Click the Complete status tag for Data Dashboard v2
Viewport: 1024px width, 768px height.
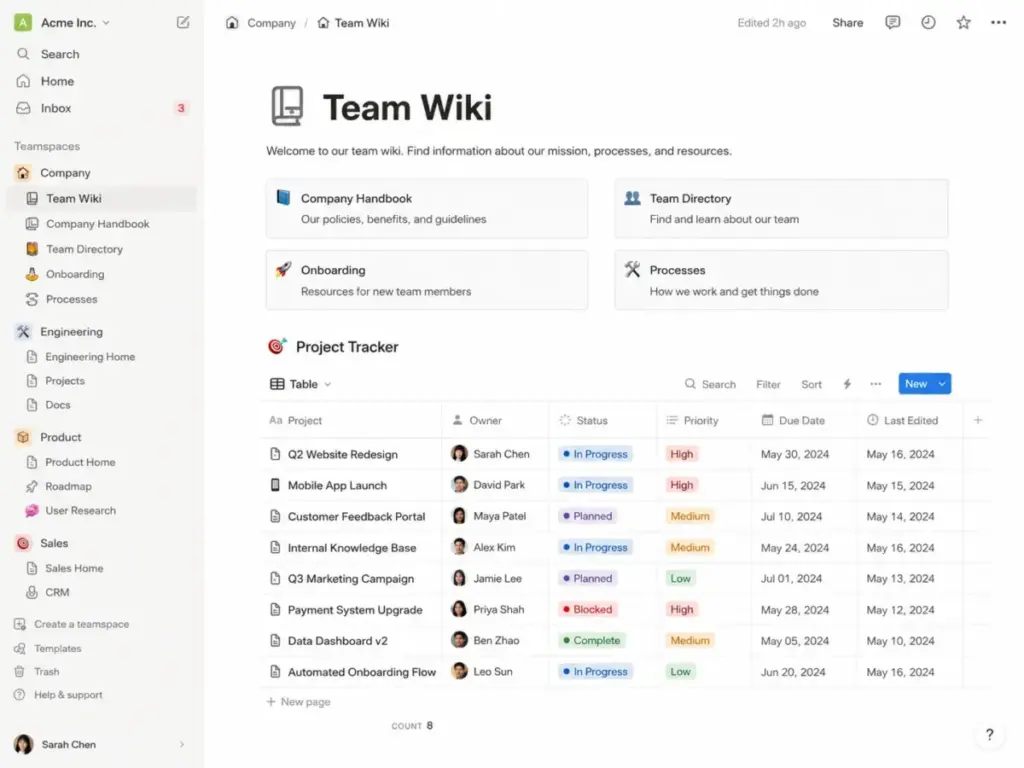592,641
